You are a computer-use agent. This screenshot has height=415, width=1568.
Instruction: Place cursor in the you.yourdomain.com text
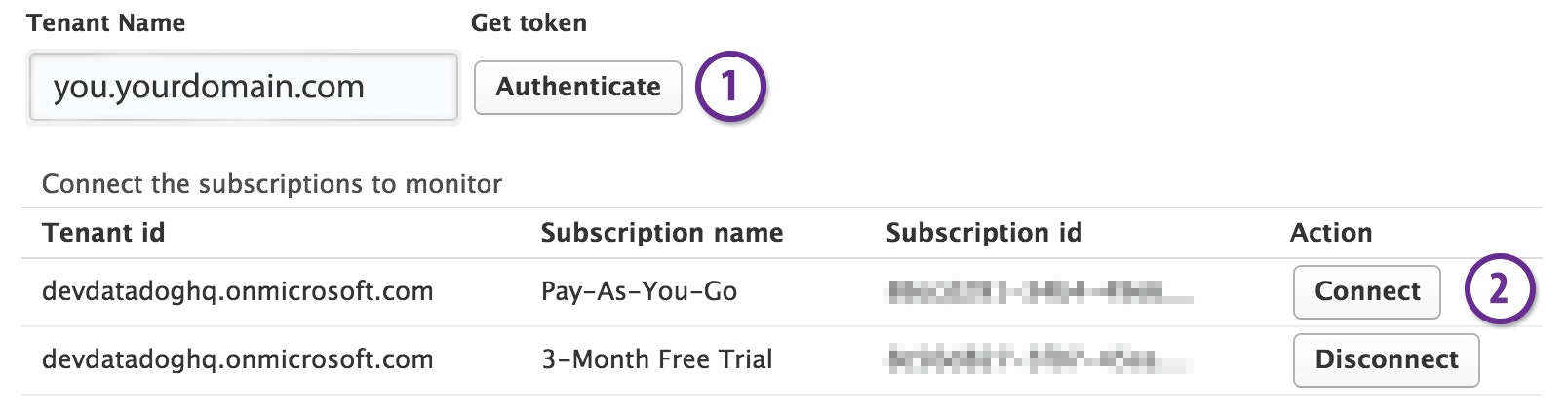tap(209, 88)
